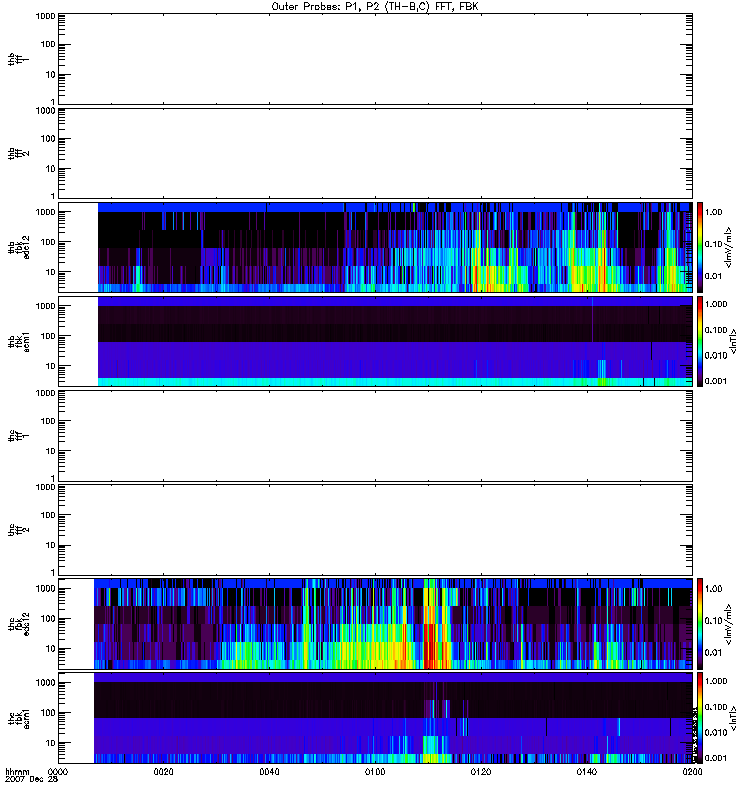This screenshot has width=750, height=800.
Task: Click the empty thb fft 1 plot panel
Action: (375, 59)
